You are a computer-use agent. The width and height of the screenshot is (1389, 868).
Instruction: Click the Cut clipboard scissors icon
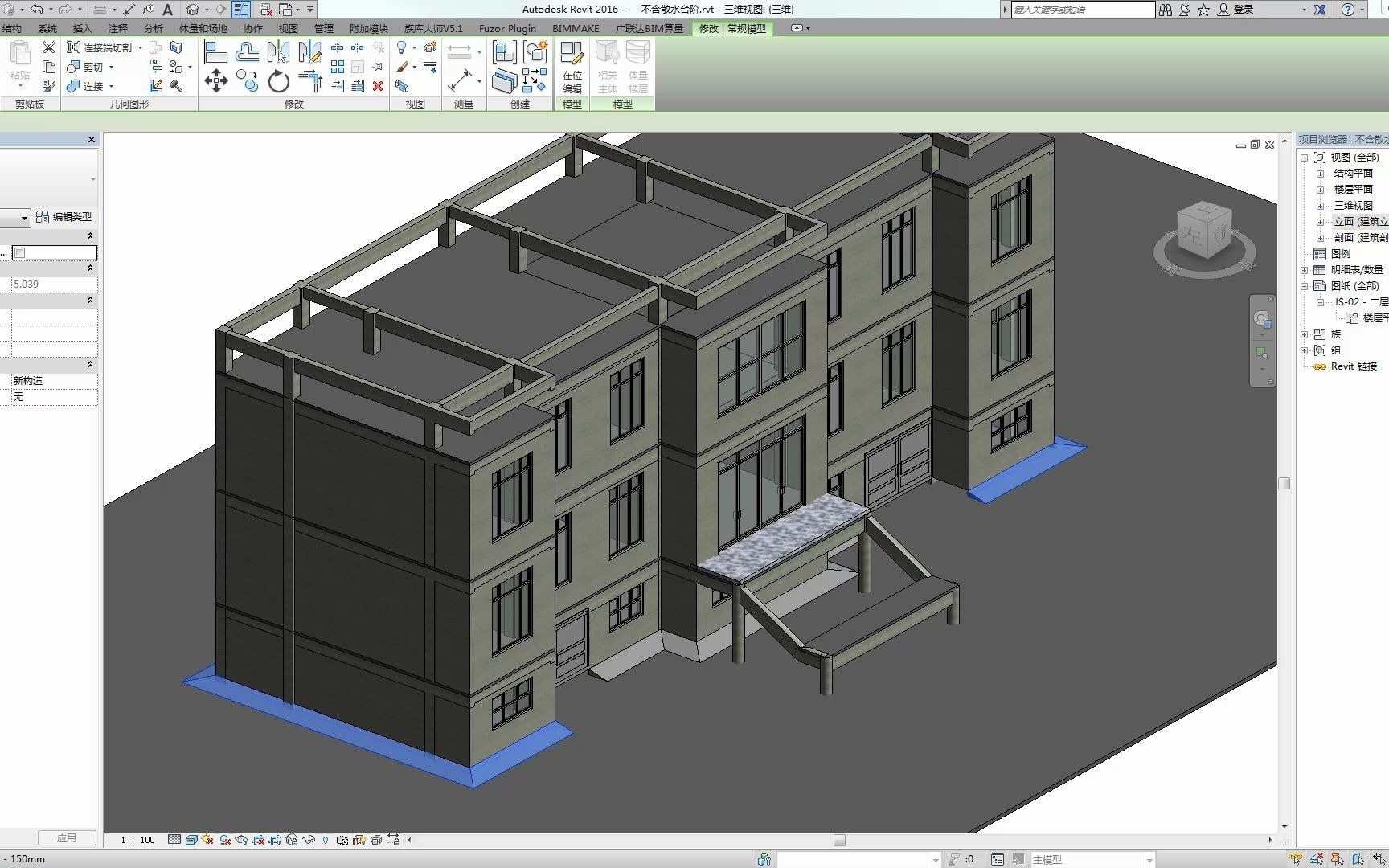pyautogui.click(x=49, y=47)
